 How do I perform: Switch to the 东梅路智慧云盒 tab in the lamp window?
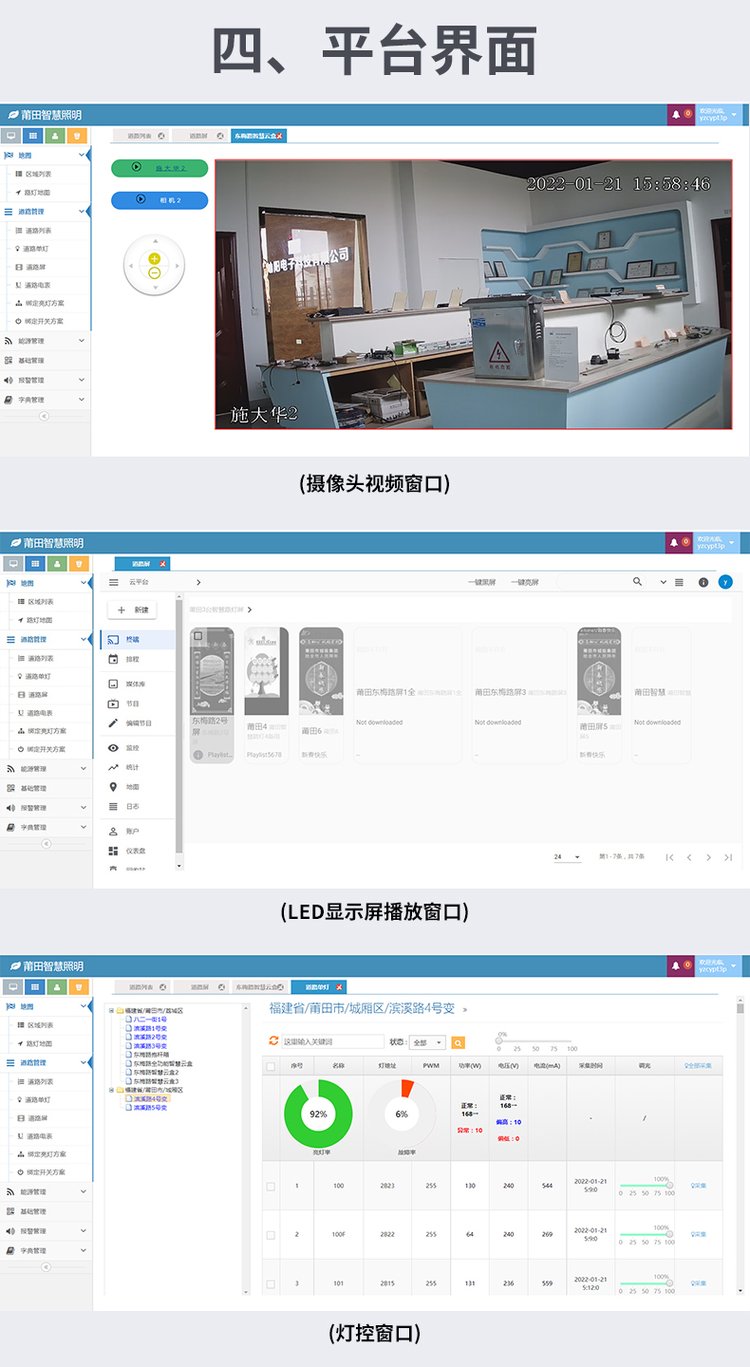(x=256, y=986)
